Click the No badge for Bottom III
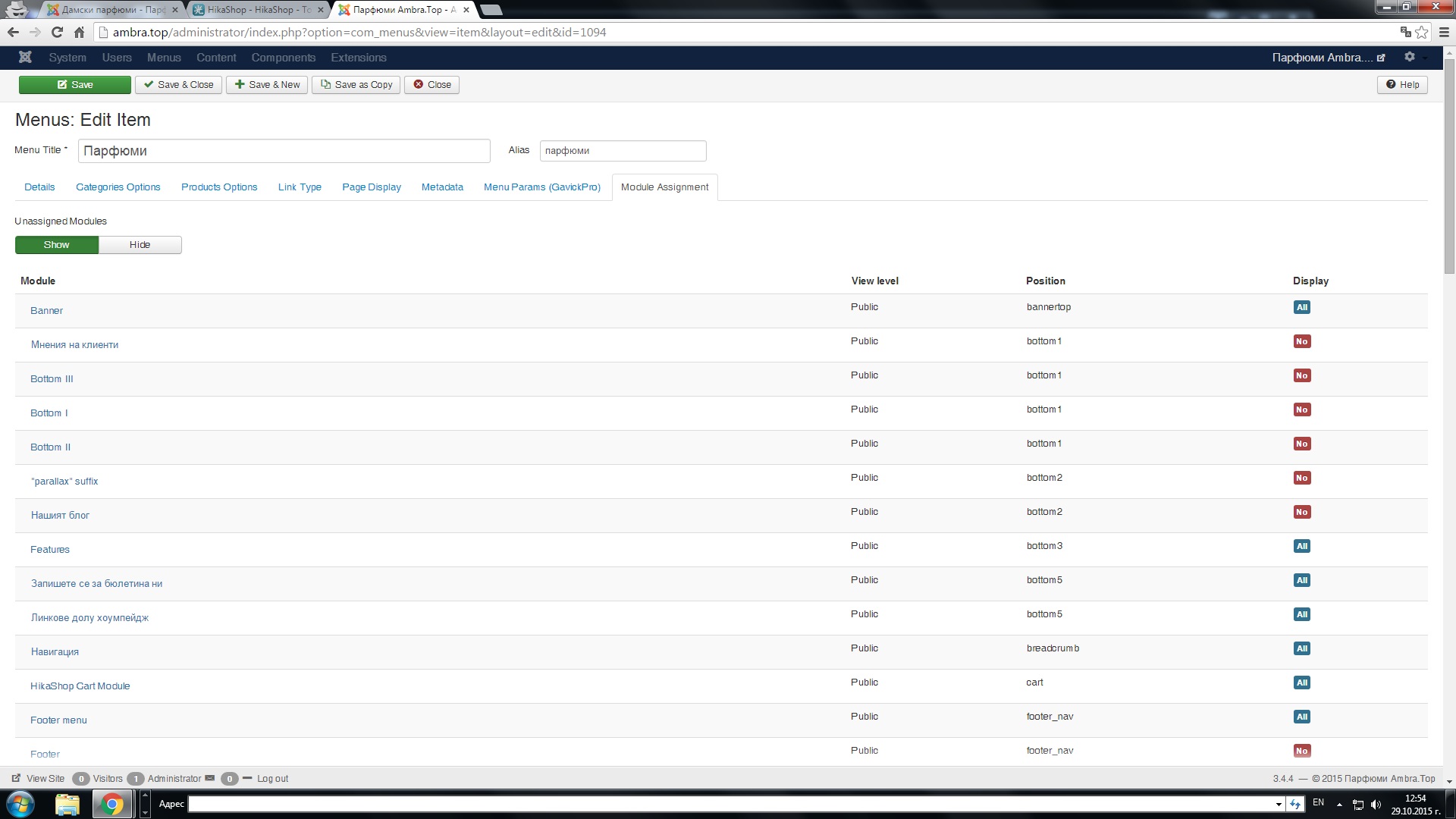The width and height of the screenshot is (1456, 819). click(x=1302, y=376)
